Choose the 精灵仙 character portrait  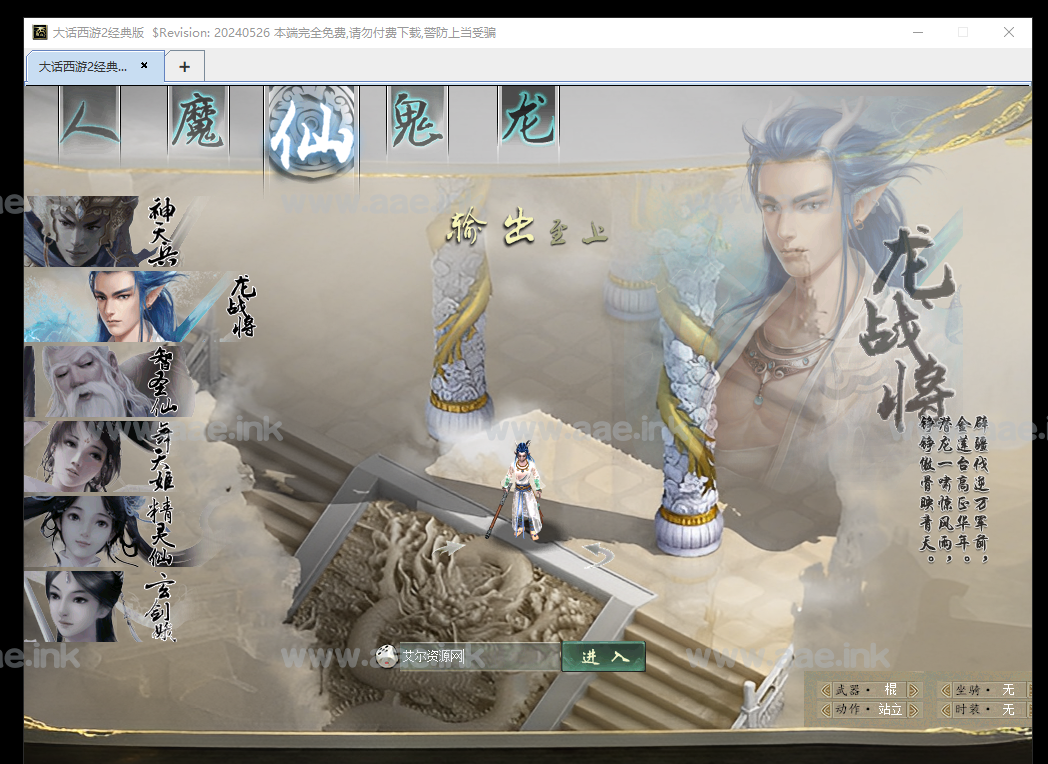coord(80,531)
